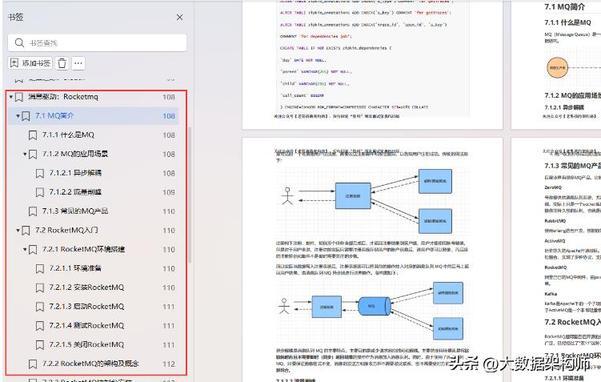Close the bookmarks panel

[x=179, y=17]
